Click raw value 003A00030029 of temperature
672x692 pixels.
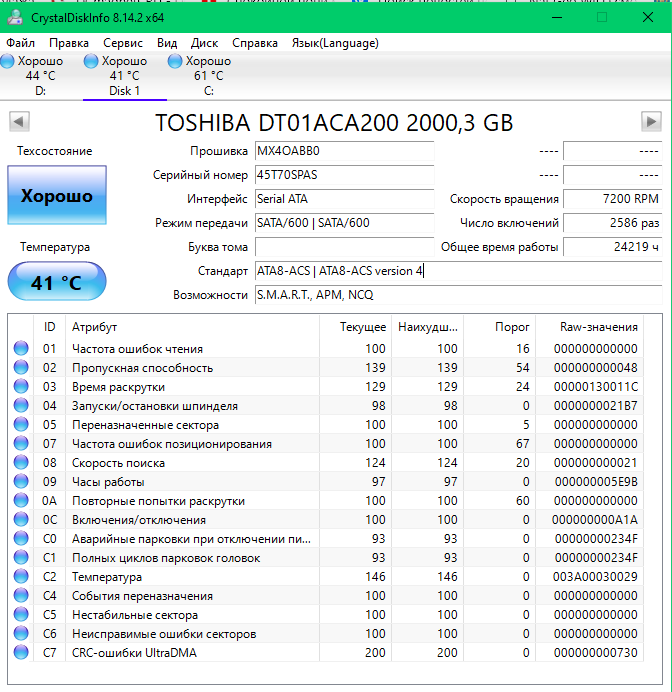[595, 576]
